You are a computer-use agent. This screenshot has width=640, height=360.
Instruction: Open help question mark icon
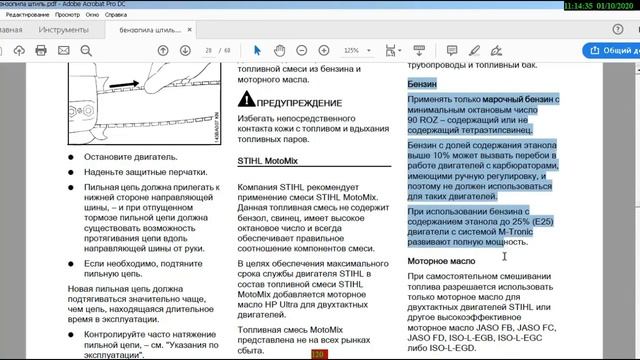click(x=618, y=29)
